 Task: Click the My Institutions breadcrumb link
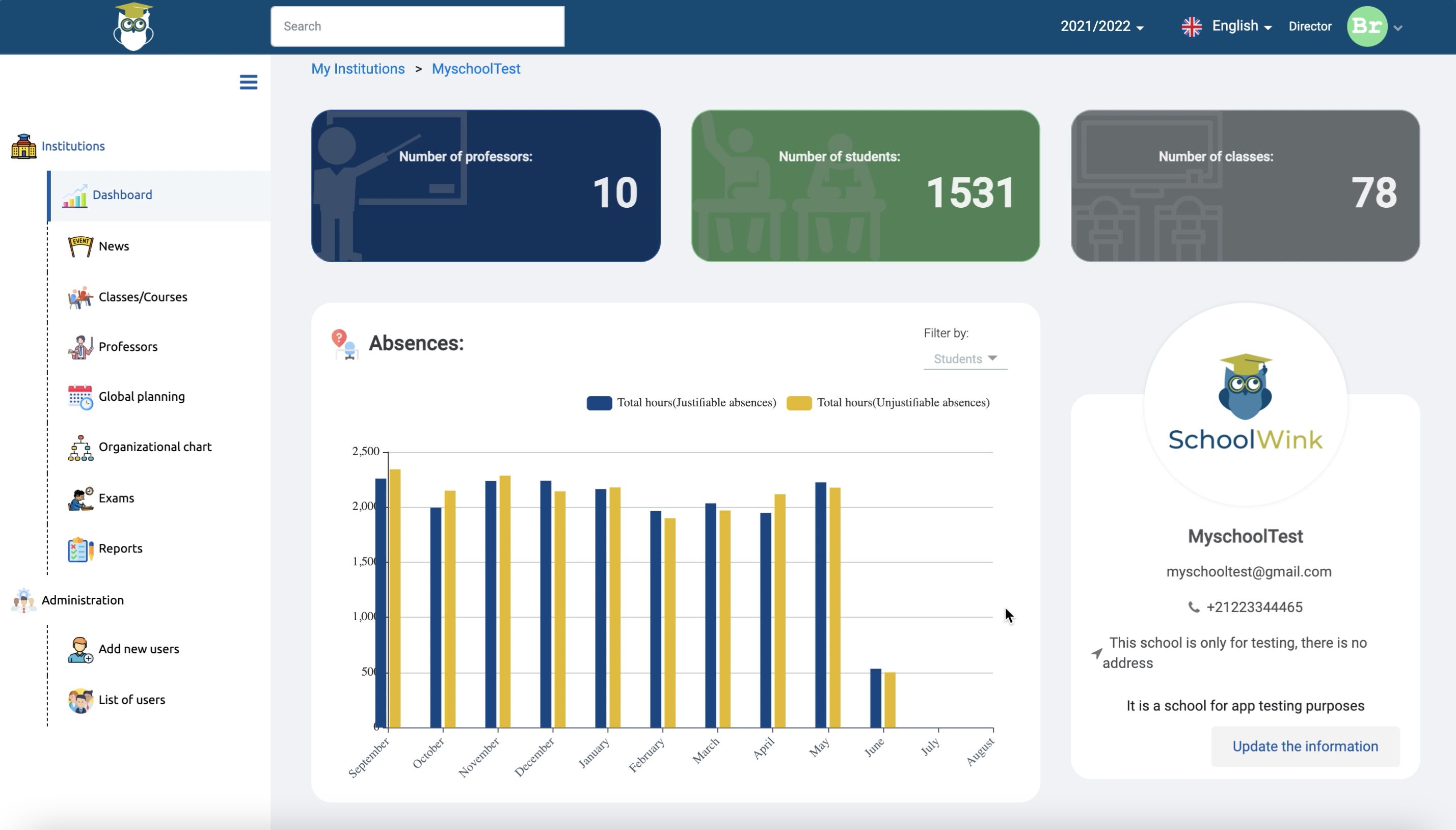[x=358, y=68]
